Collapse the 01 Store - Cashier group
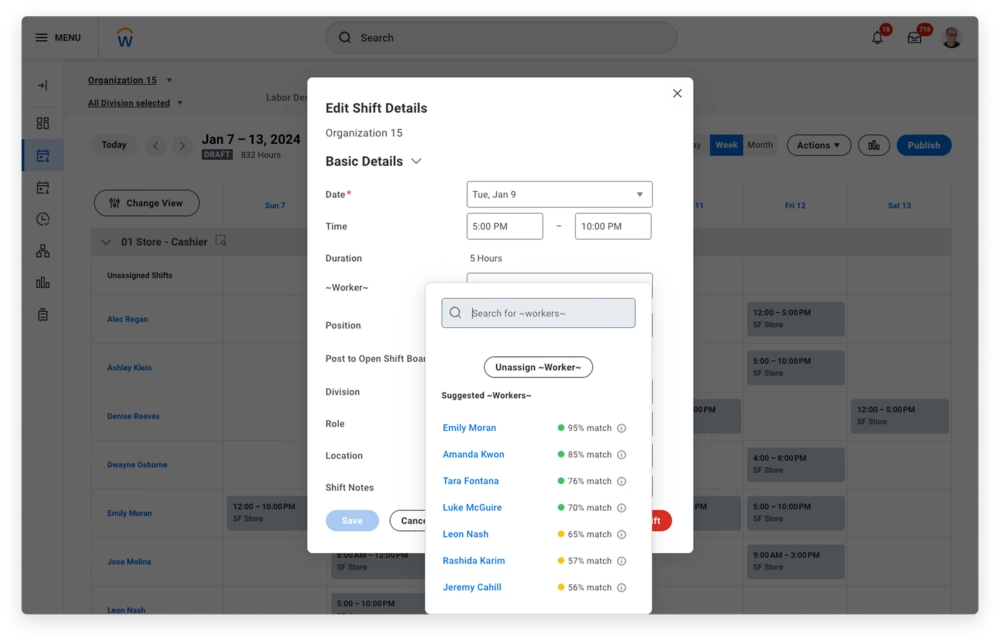The width and height of the screenshot is (1000, 642). 106,242
